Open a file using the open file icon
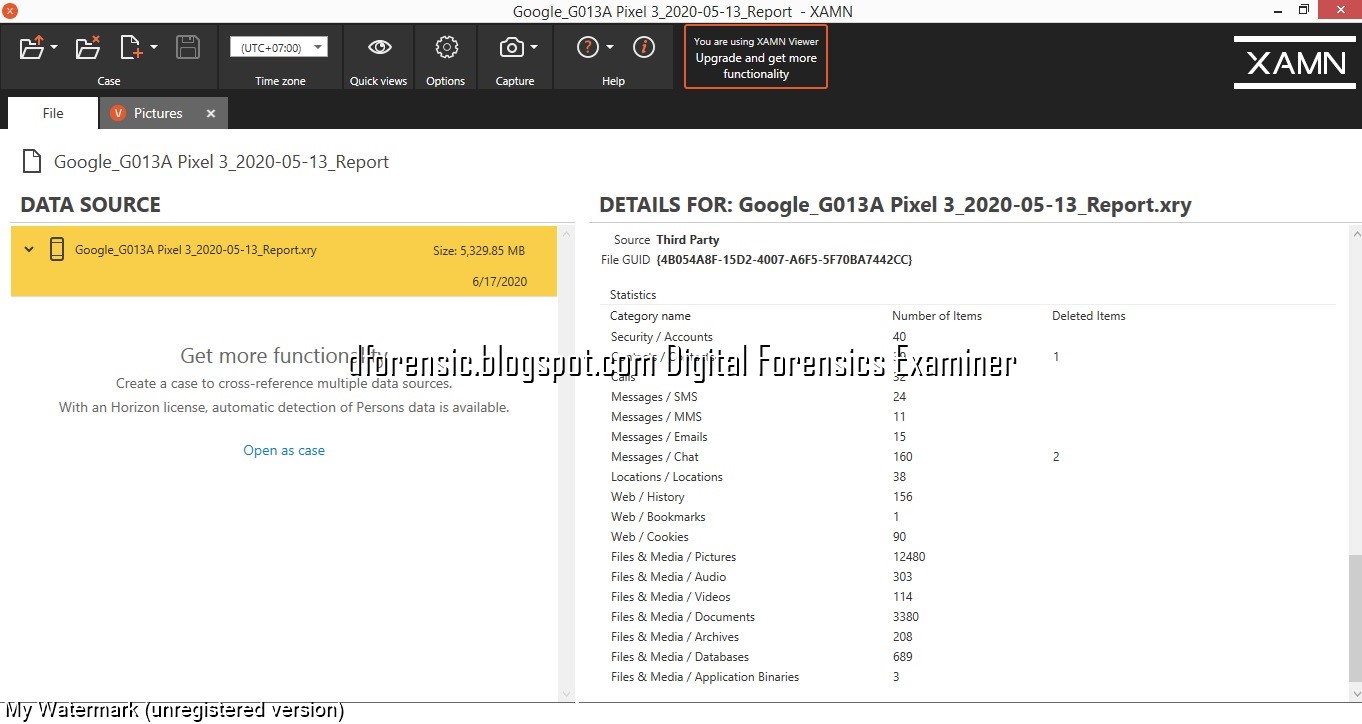This screenshot has height=724, width=1362. pos(33,47)
